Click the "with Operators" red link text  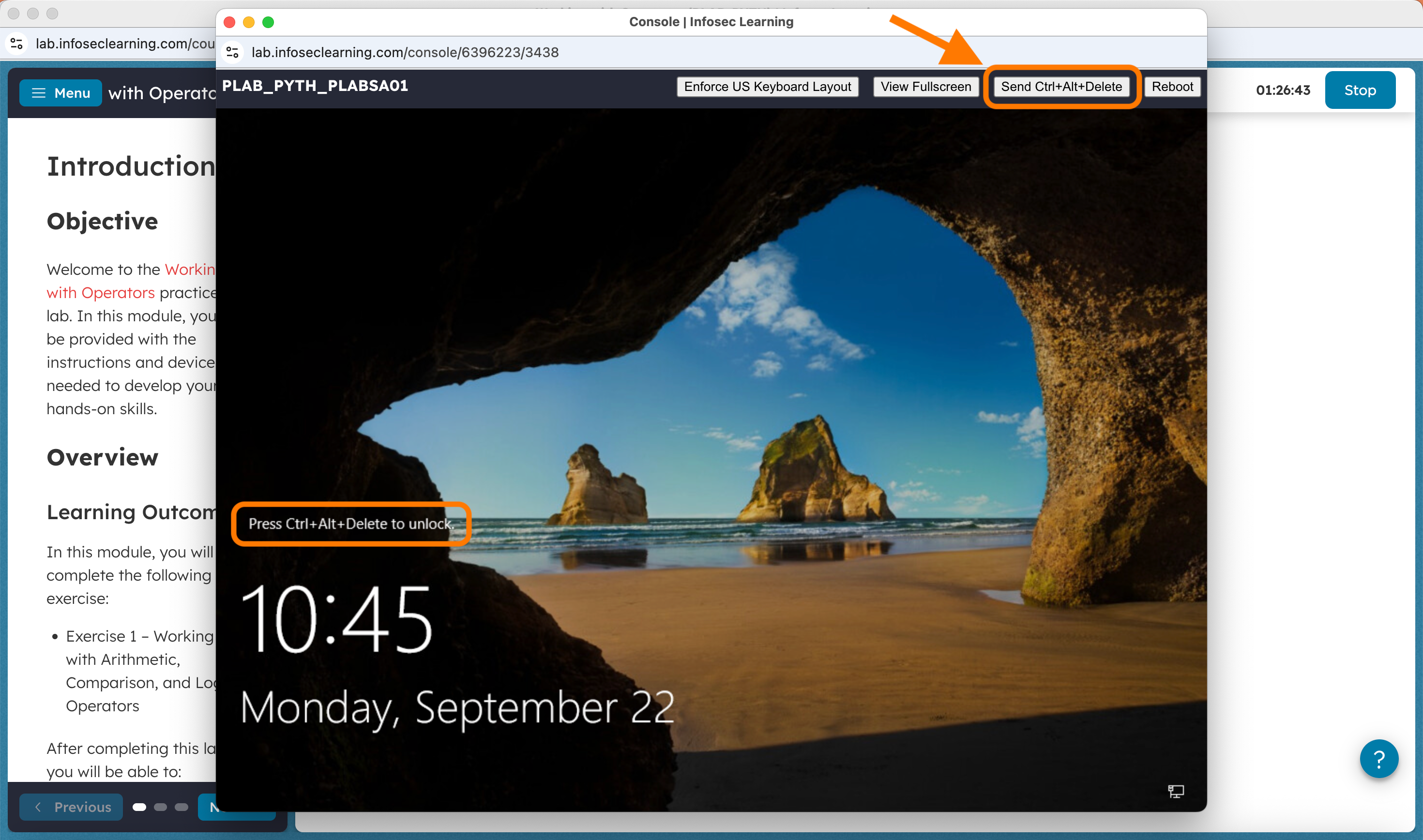(100, 293)
